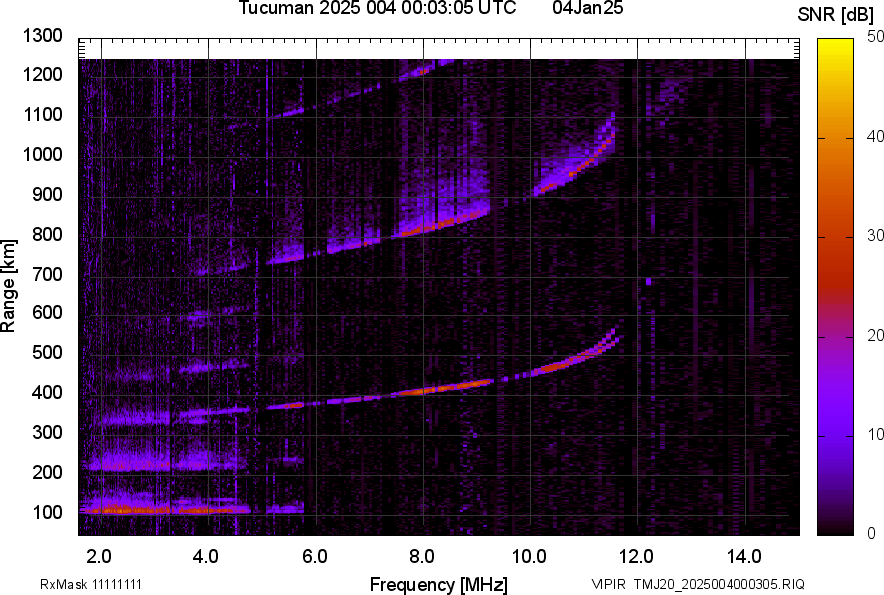The width and height of the screenshot is (884, 595).
Task: Select the 30 tick label on the colorbar
Action: (x=875, y=236)
